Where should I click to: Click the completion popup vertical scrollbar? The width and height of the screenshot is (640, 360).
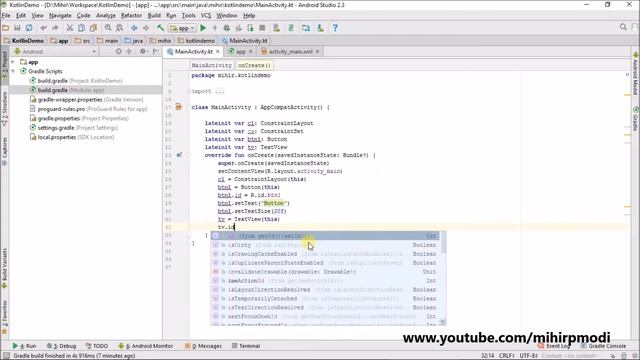coord(443,278)
